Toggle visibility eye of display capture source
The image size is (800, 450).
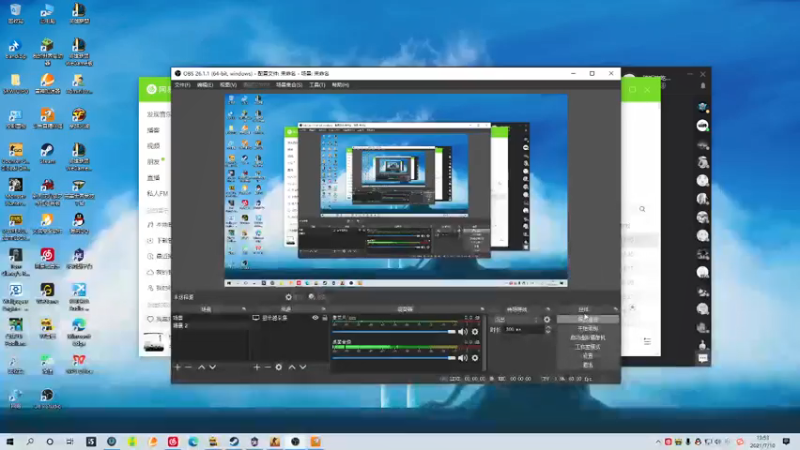pos(315,319)
